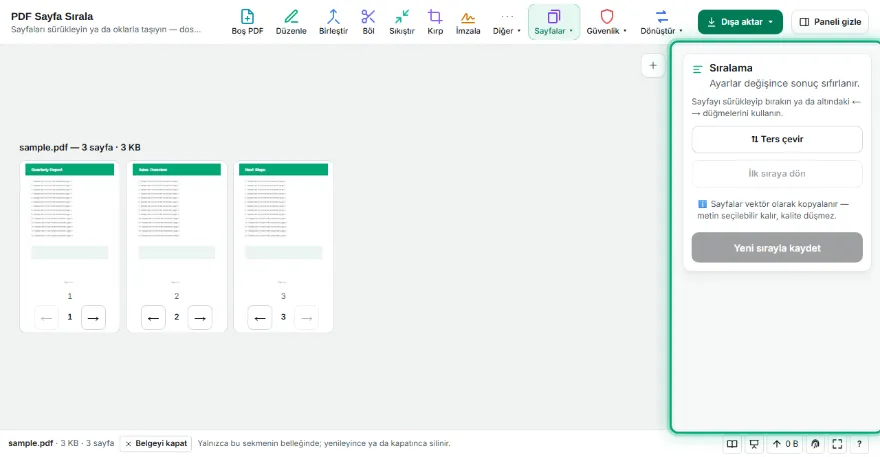Image resolution: width=880 pixels, height=457 pixels.
Task: Close the document with Belgeyi kapat
Action: click(155, 444)
